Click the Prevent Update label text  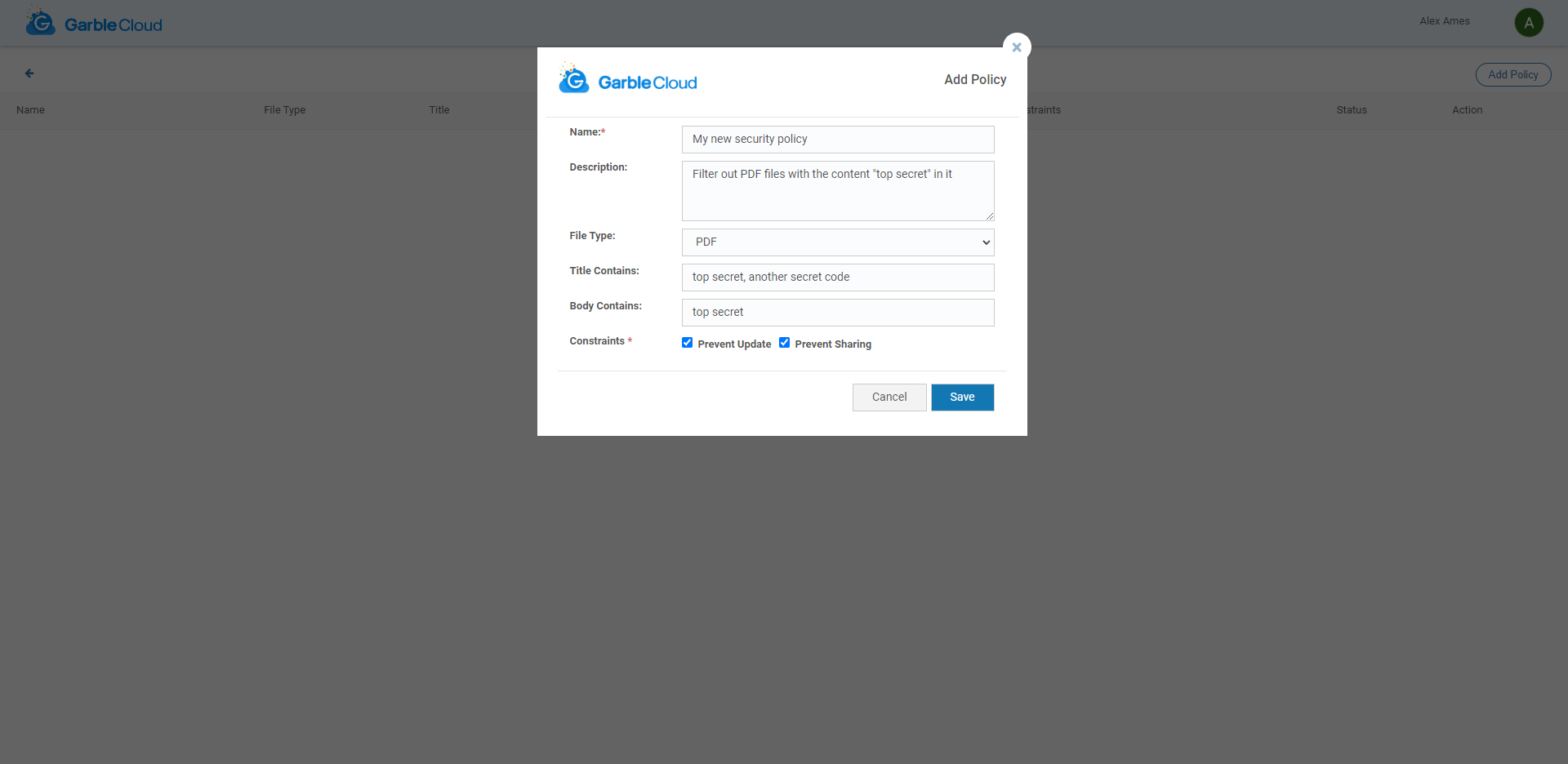(734, 344)
